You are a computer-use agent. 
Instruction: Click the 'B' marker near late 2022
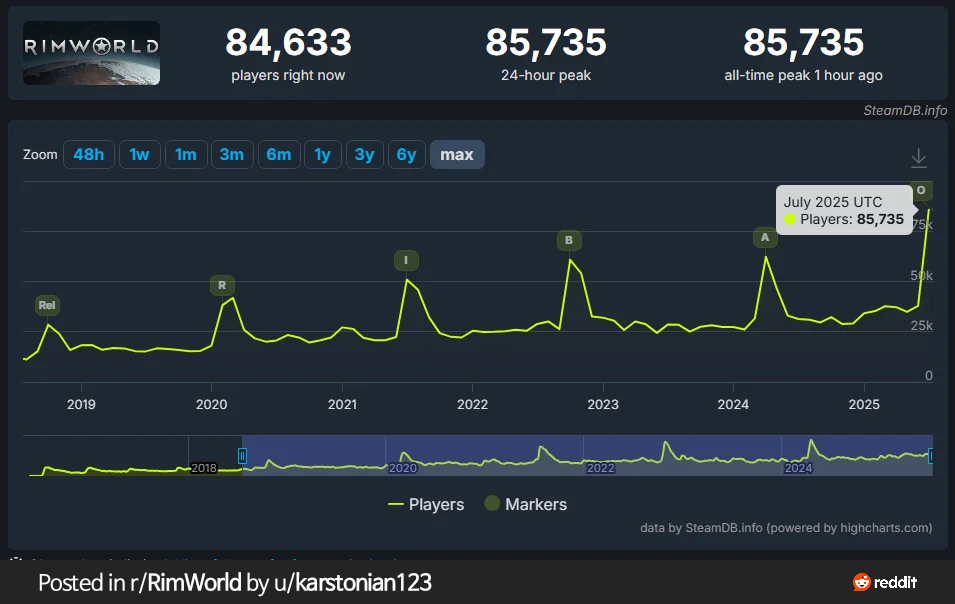tap(569, 240)
